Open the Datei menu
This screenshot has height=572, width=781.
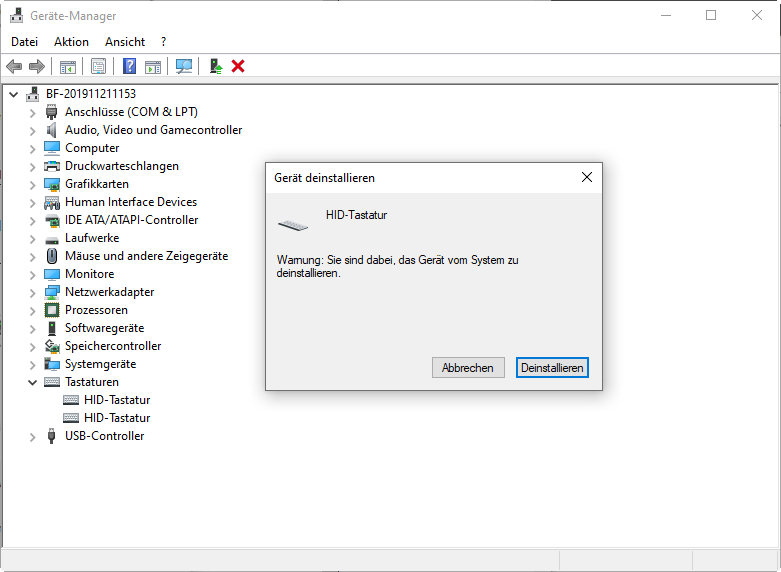pos(24,42)
